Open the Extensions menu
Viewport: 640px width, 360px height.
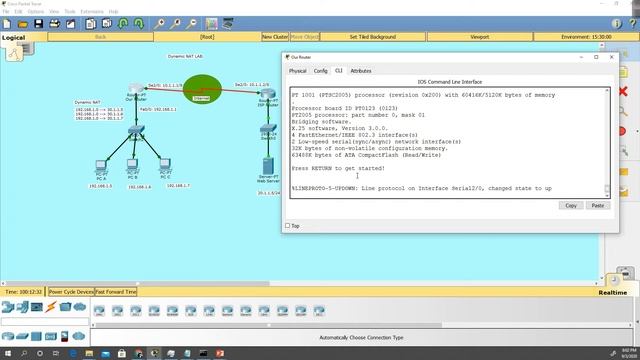92,11
